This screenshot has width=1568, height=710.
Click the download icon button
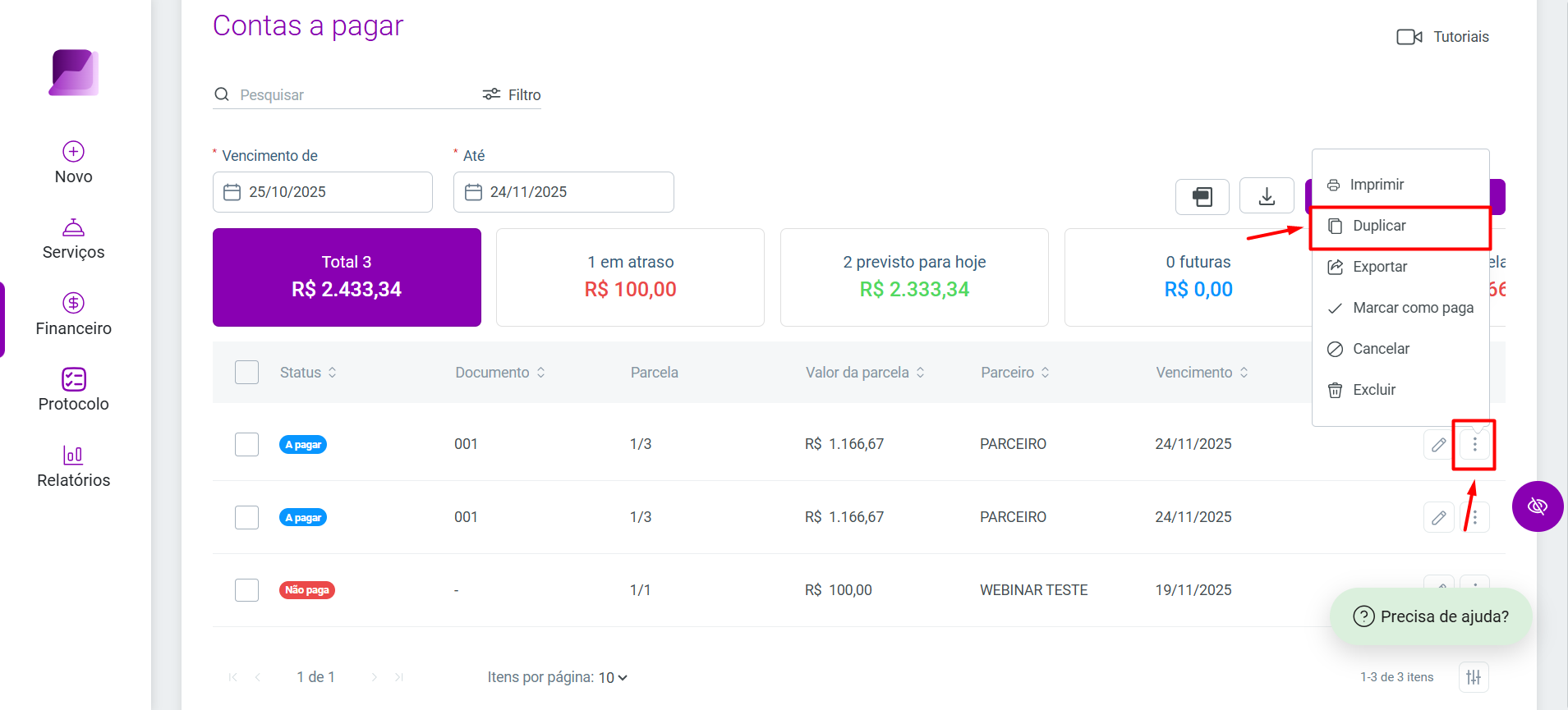point(1267,196)
